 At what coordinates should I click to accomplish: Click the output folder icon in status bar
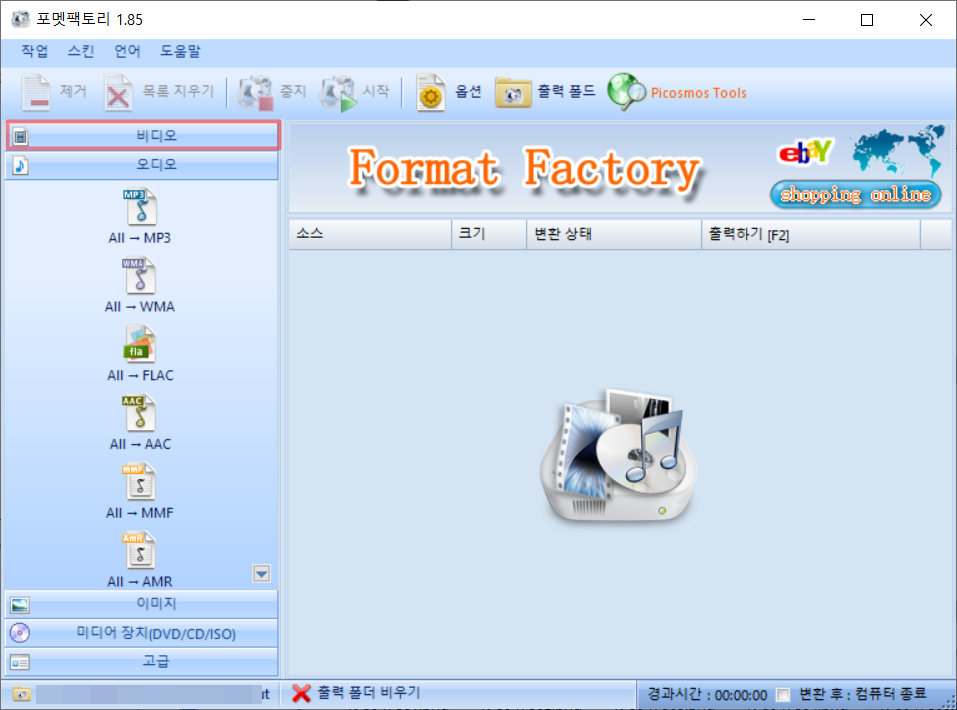21,694
